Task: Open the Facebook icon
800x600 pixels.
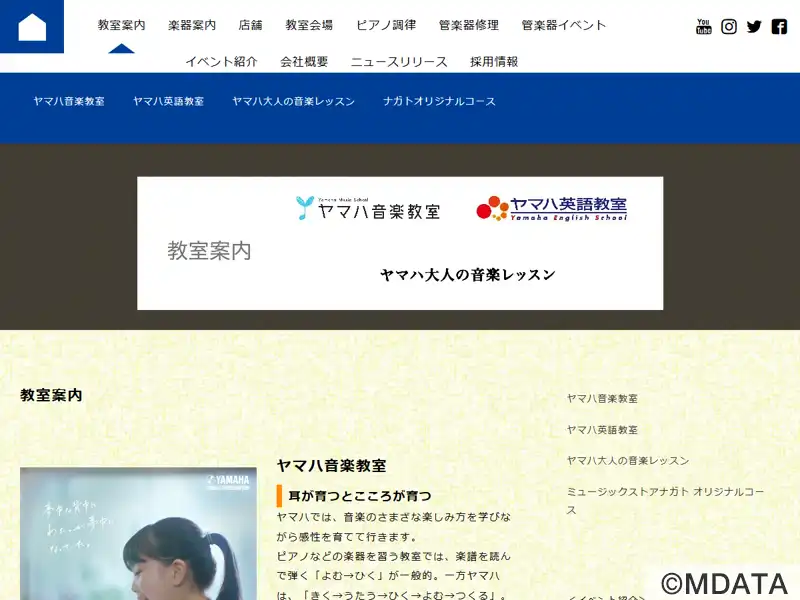Action: click(779, 27)
